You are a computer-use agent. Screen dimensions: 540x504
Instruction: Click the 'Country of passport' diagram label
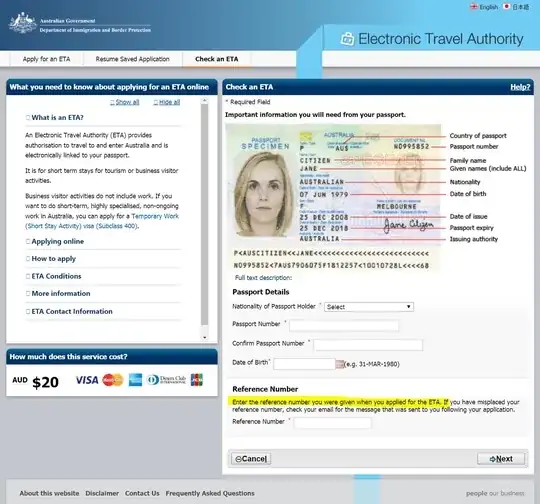click(478, 136)
